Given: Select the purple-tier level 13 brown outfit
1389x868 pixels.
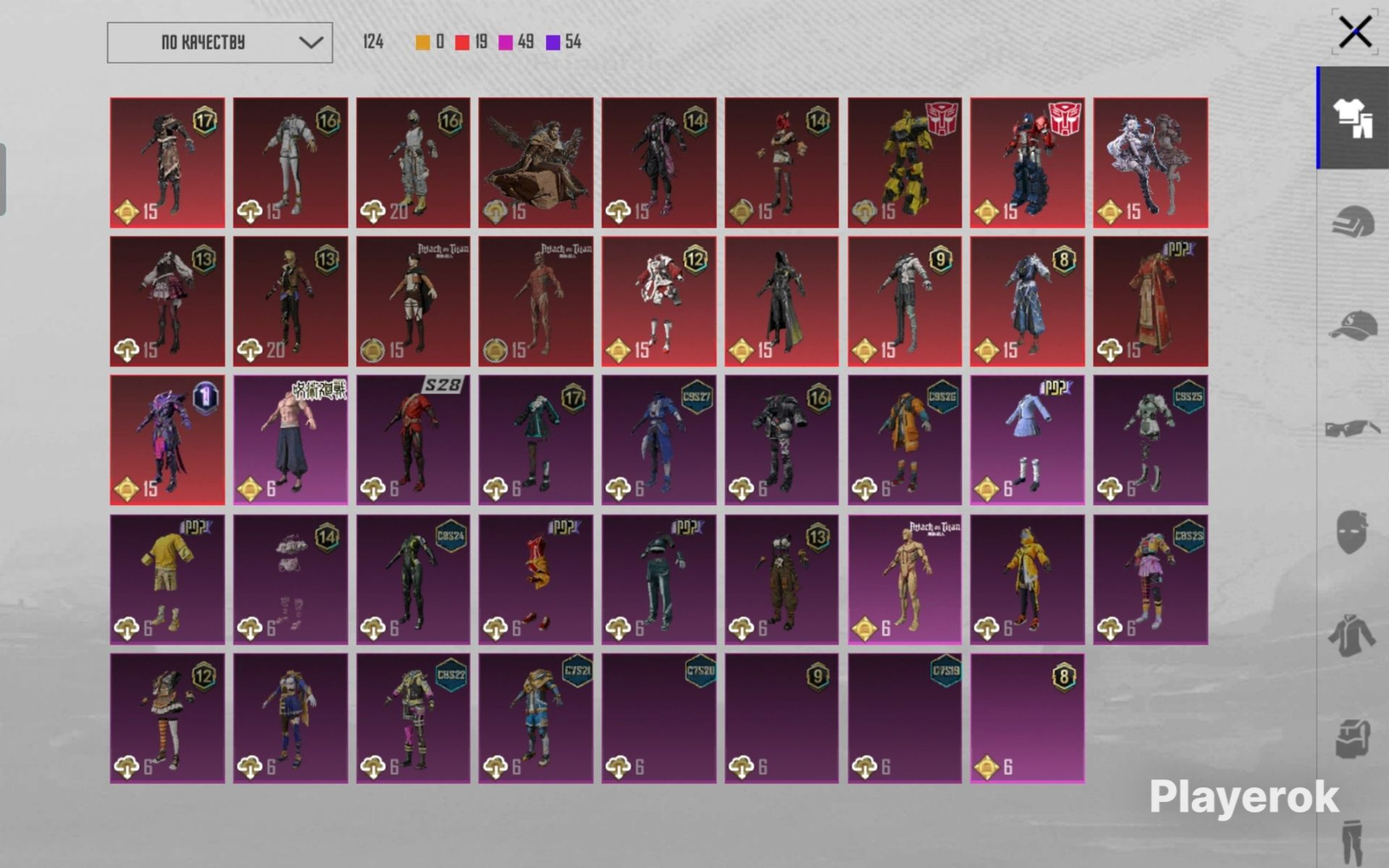Looking at the screenshot, I should pos(781,579).
